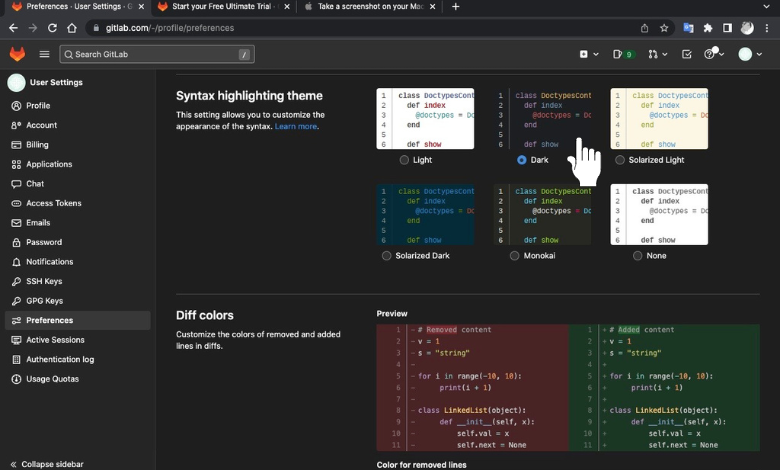This screenshot has height=470, width=780.
Task: Click the Access Tokens icon
Action: click(16, 203)
